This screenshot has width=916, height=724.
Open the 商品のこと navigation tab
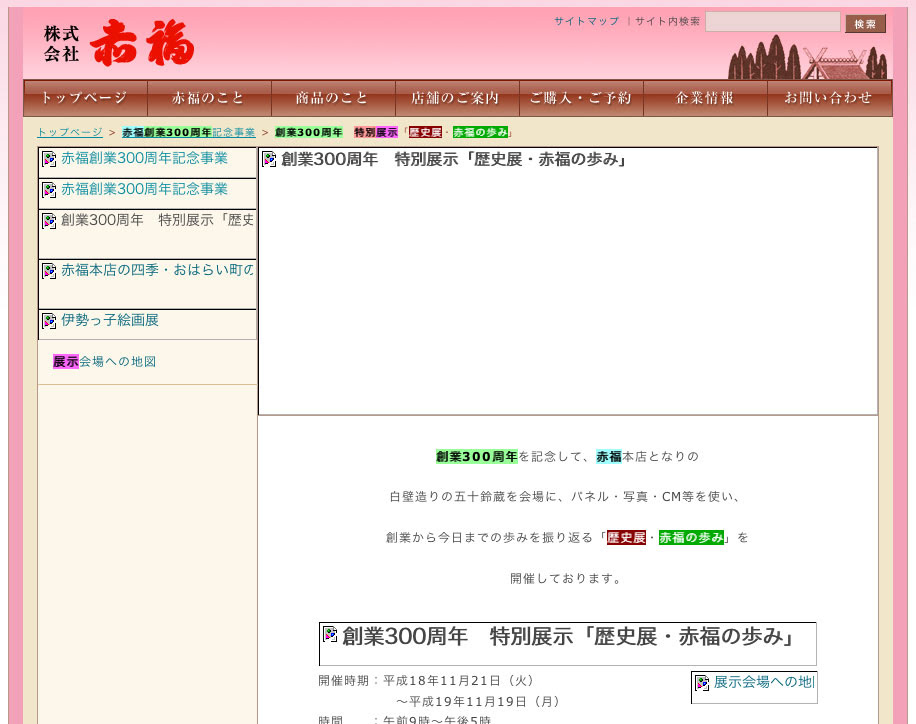tap(333, 98)
